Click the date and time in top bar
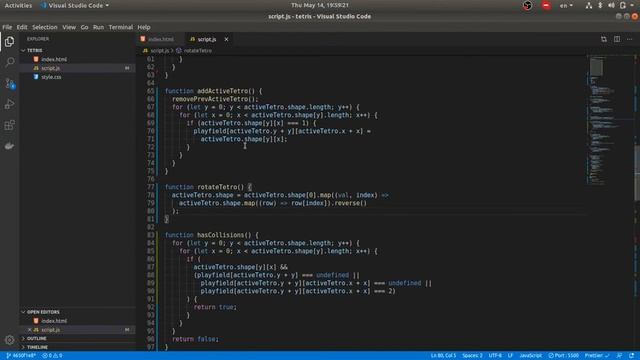 tap(320, 5)
